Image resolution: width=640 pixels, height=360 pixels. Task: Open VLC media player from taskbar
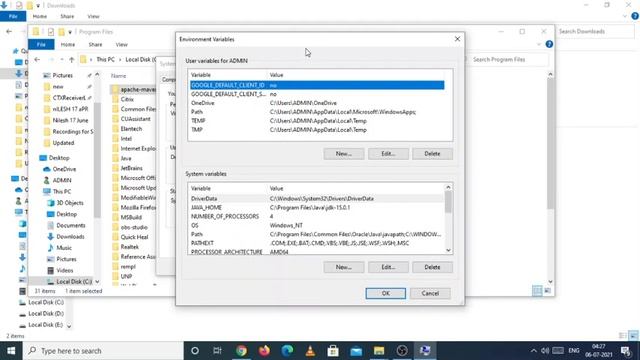pos(310,351)
